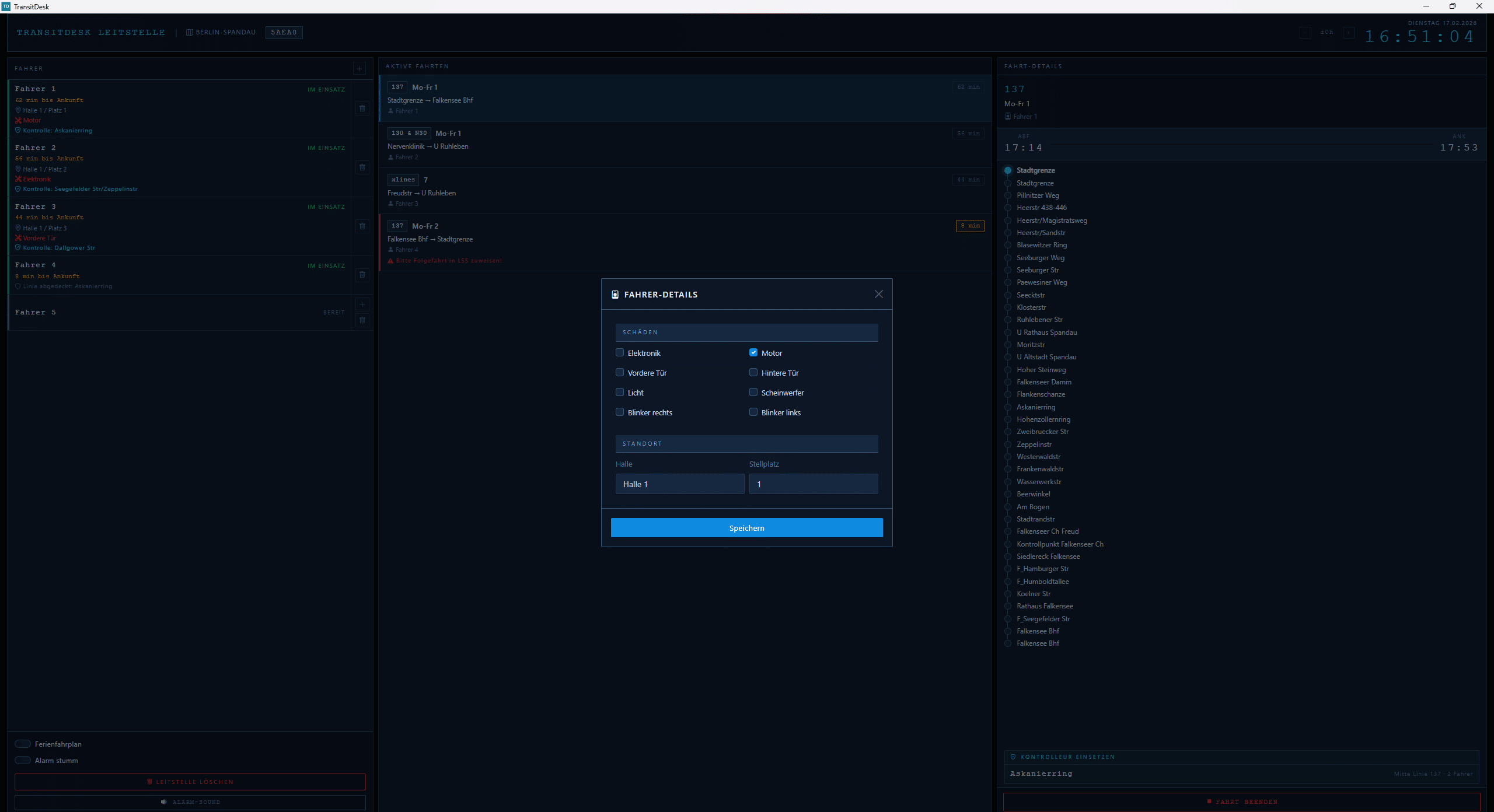Check the Elektronik damage checkbox

(620, 352)
